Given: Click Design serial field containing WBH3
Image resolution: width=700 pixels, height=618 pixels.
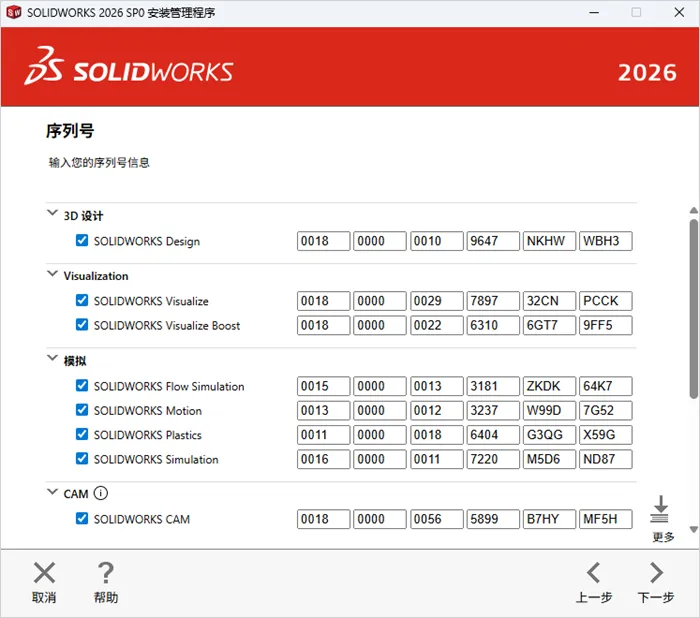Looking at the screenshot, I should 606,241.
